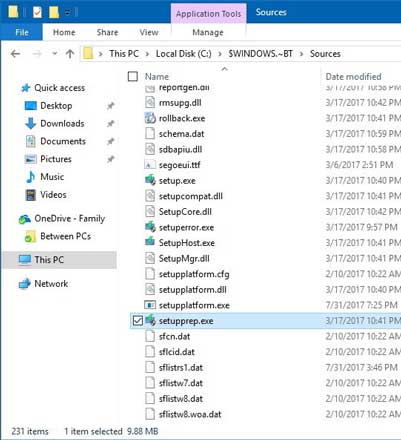The image size is (401, 440).
Task: Click $WINDOWS.~BT breadcrumb in address bar
Action: coord(260,54)
